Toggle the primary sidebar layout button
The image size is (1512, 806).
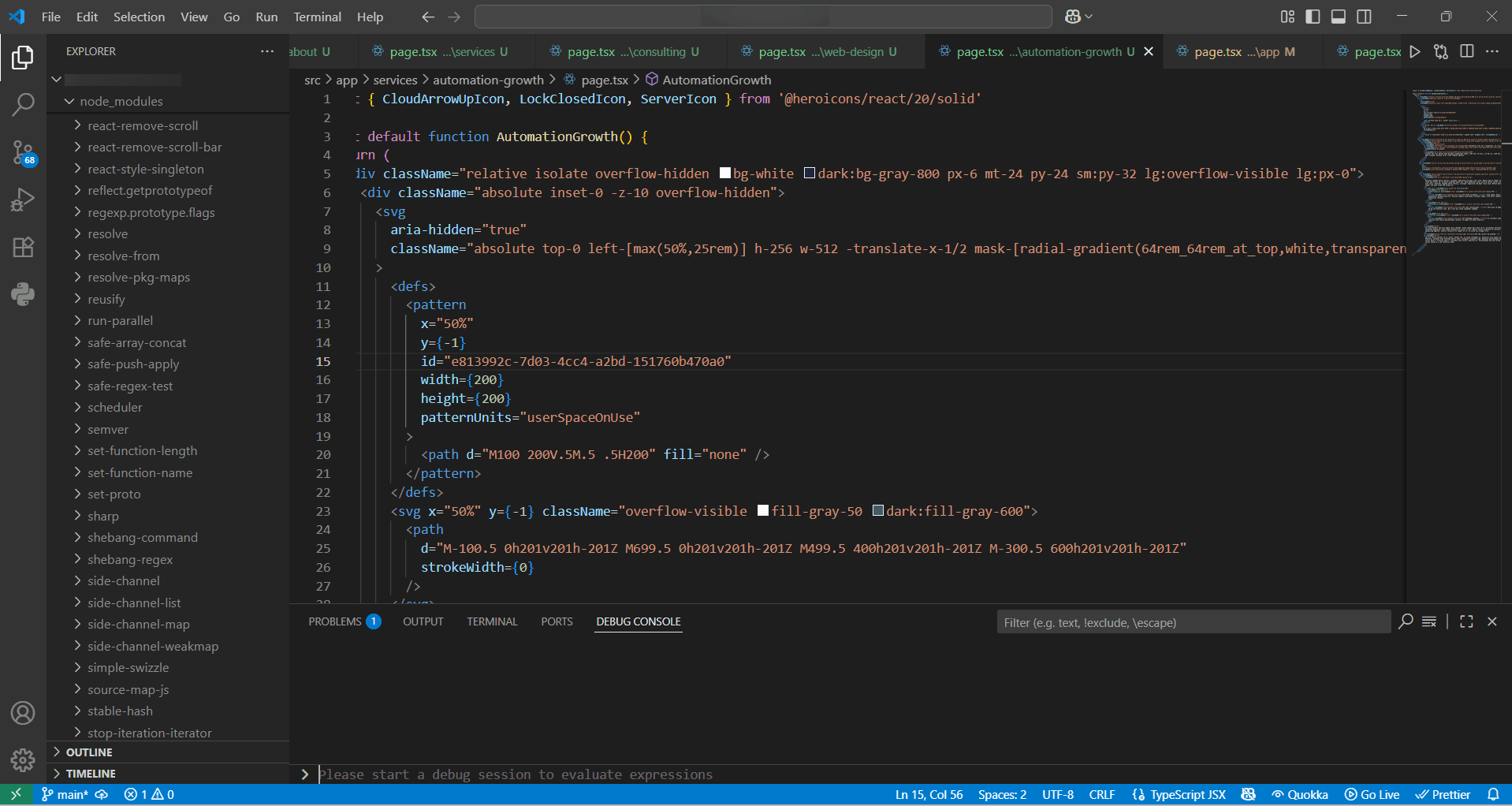point(1313,17)
